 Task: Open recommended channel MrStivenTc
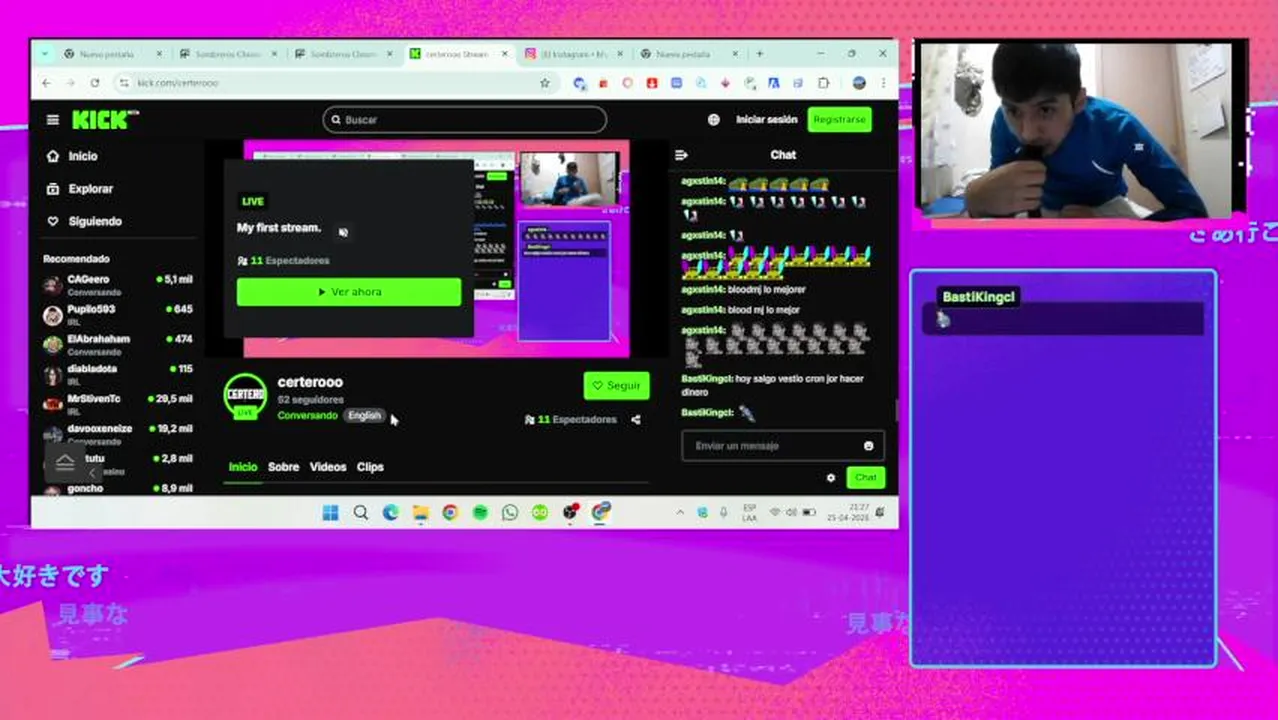(118, 405)
